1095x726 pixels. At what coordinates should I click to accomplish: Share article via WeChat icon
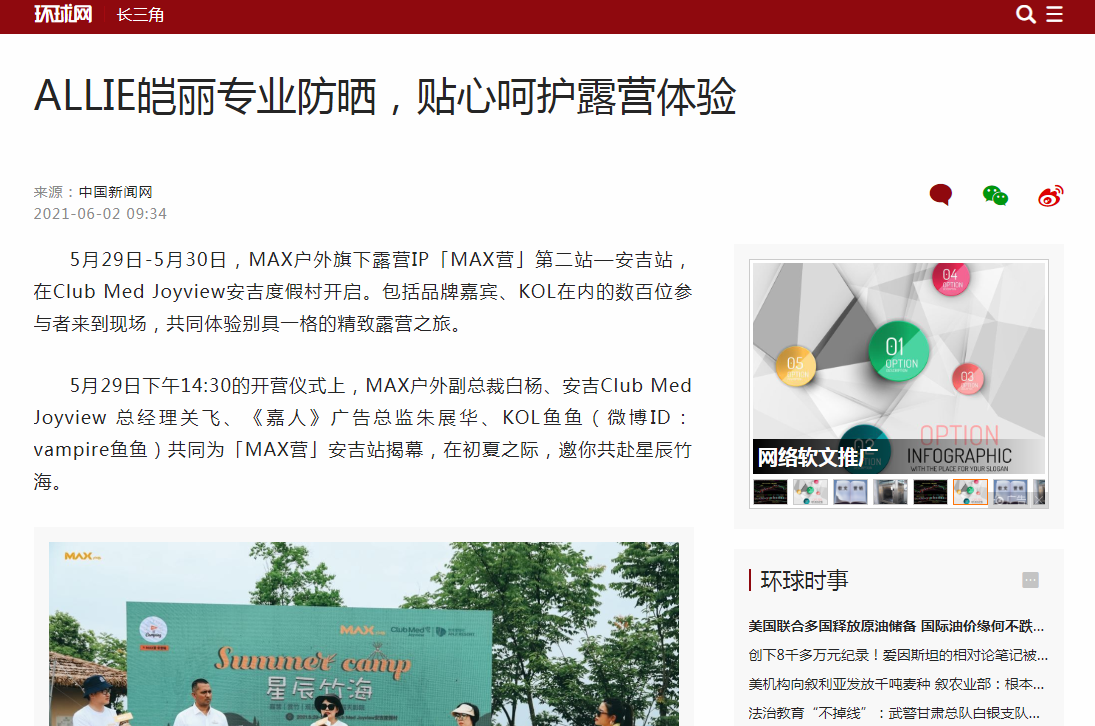[995, 195]
